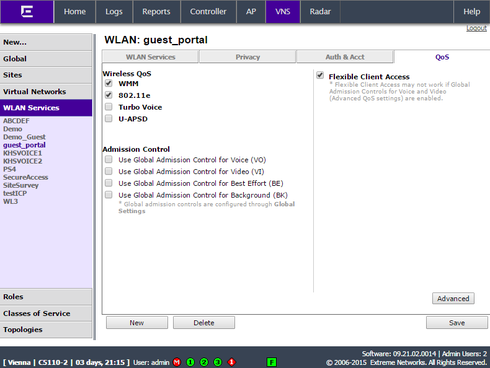
Task: Click the green 3 status indicator
Action: [x=218, y=362]
